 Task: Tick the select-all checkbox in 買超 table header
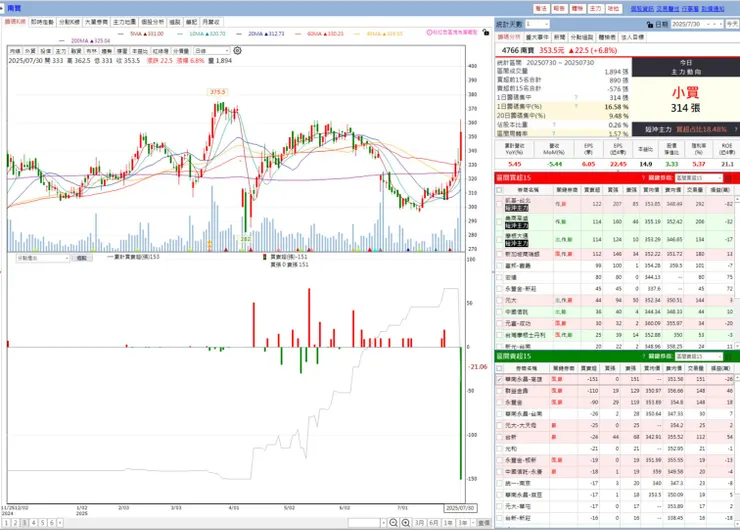pyautogui.click(x=499, y=190)
